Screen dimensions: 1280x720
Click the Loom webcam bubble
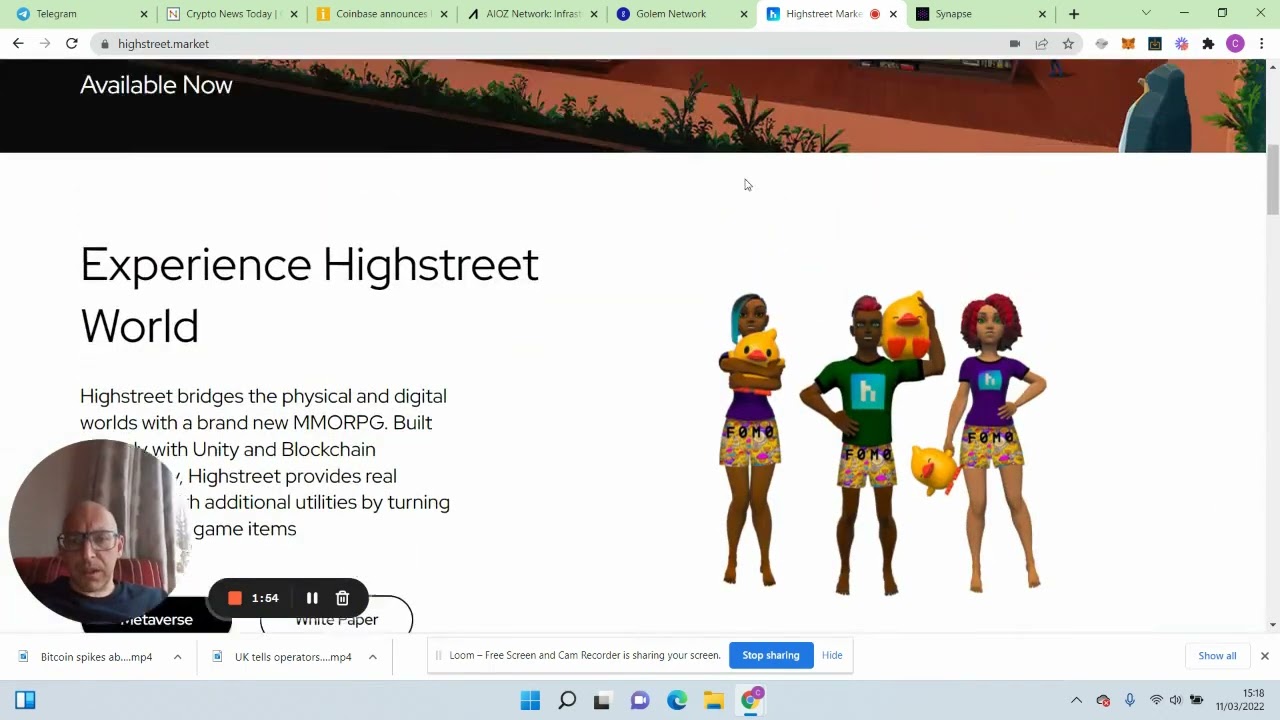[99, 531]
